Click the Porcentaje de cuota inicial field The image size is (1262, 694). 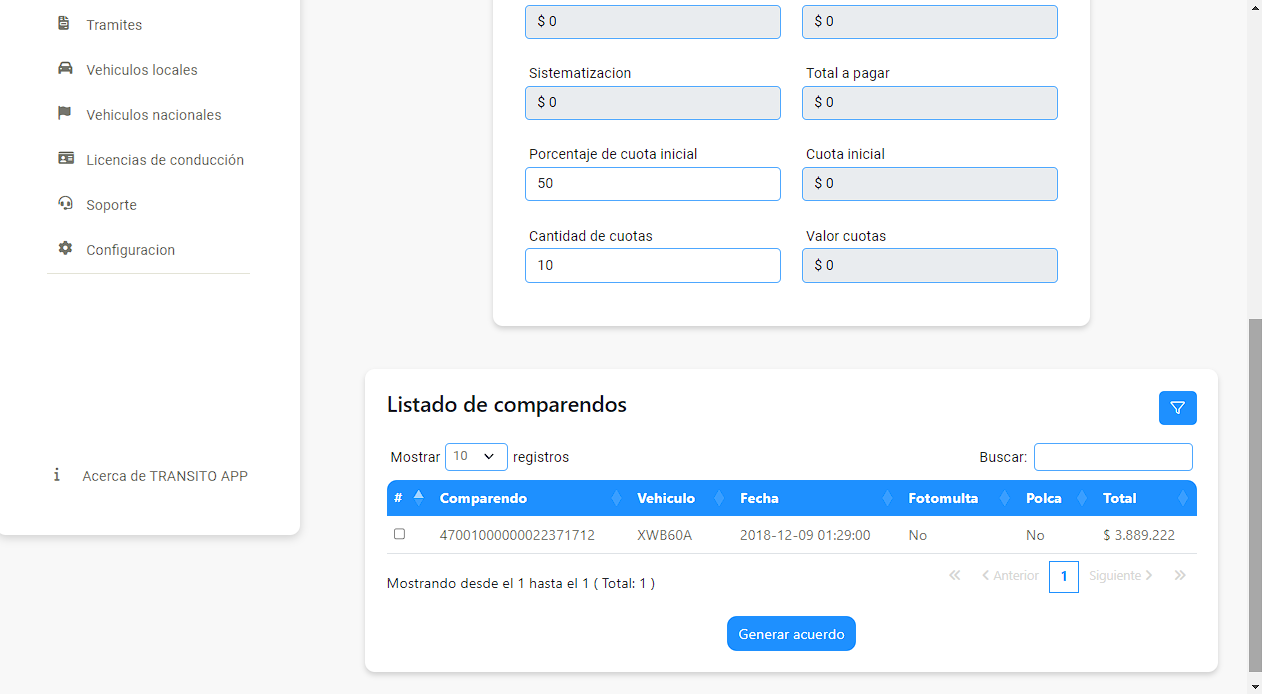coord(652,184)
